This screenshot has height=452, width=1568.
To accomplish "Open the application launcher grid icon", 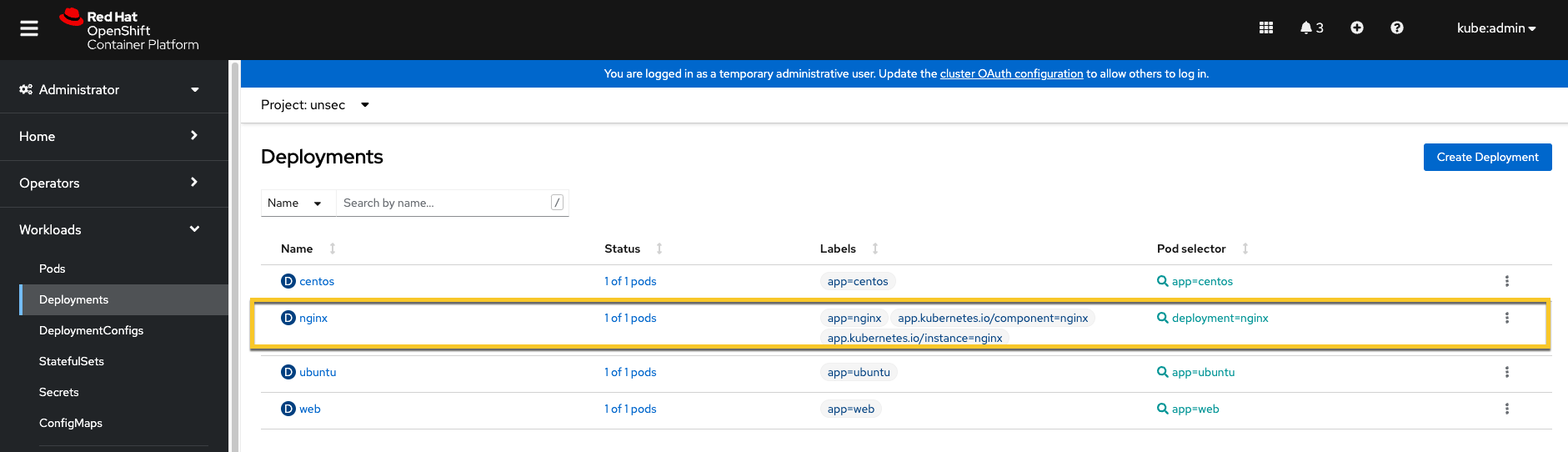I will (x=1265, y=28).
